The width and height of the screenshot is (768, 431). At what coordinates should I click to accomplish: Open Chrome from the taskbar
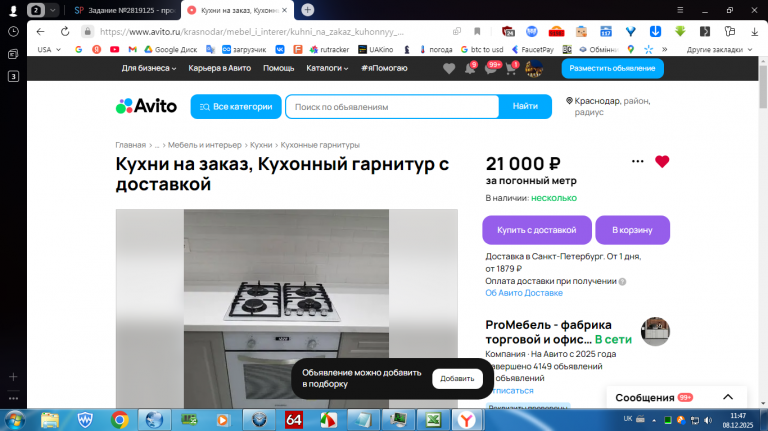point(120,420)
